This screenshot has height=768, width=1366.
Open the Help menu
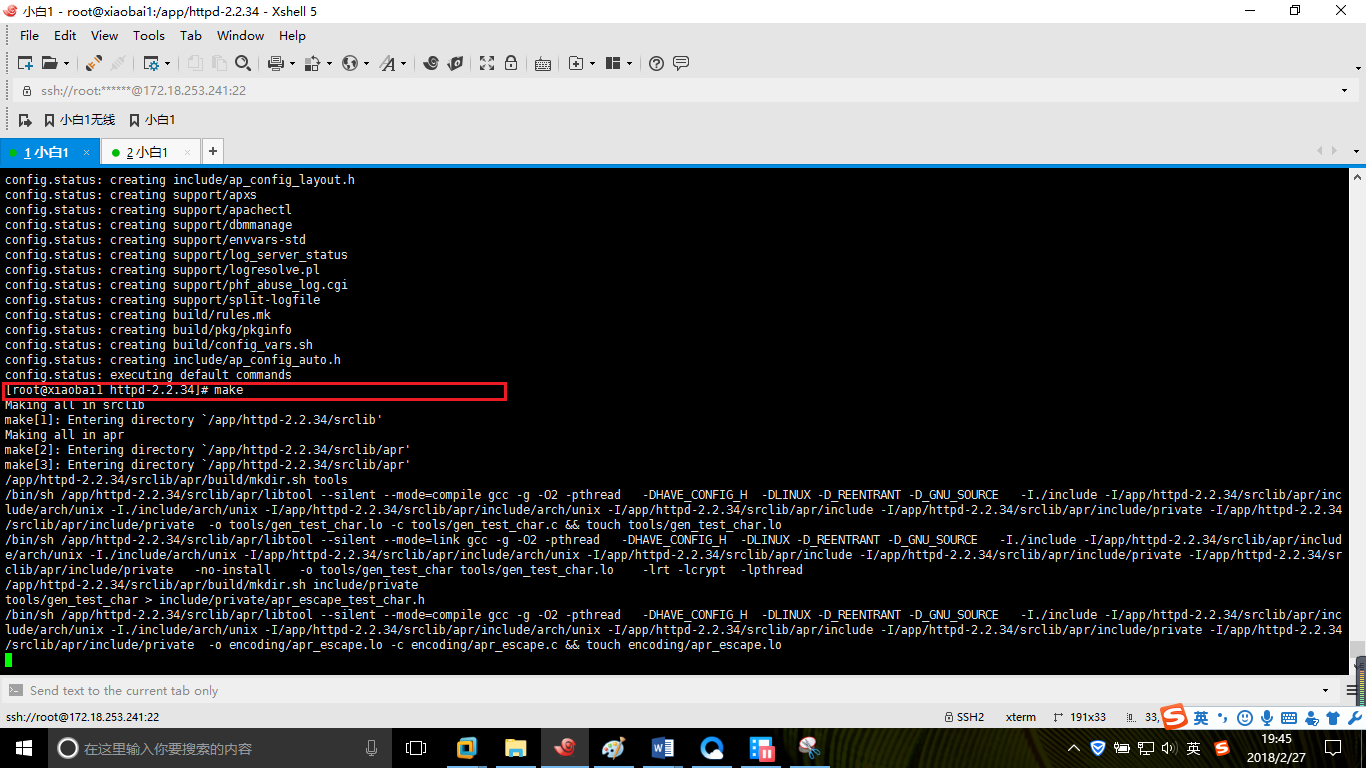pos(292,35)
